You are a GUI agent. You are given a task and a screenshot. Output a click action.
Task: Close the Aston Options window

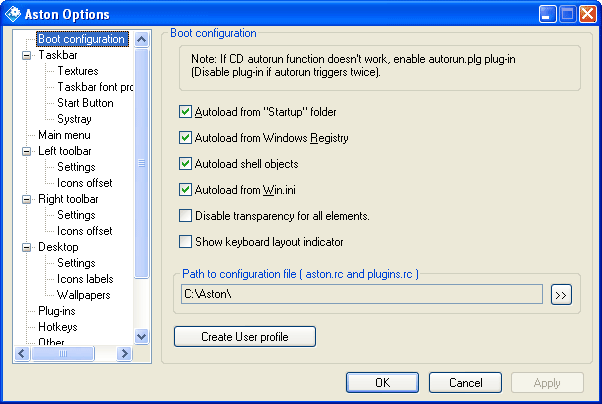[588, 15]
